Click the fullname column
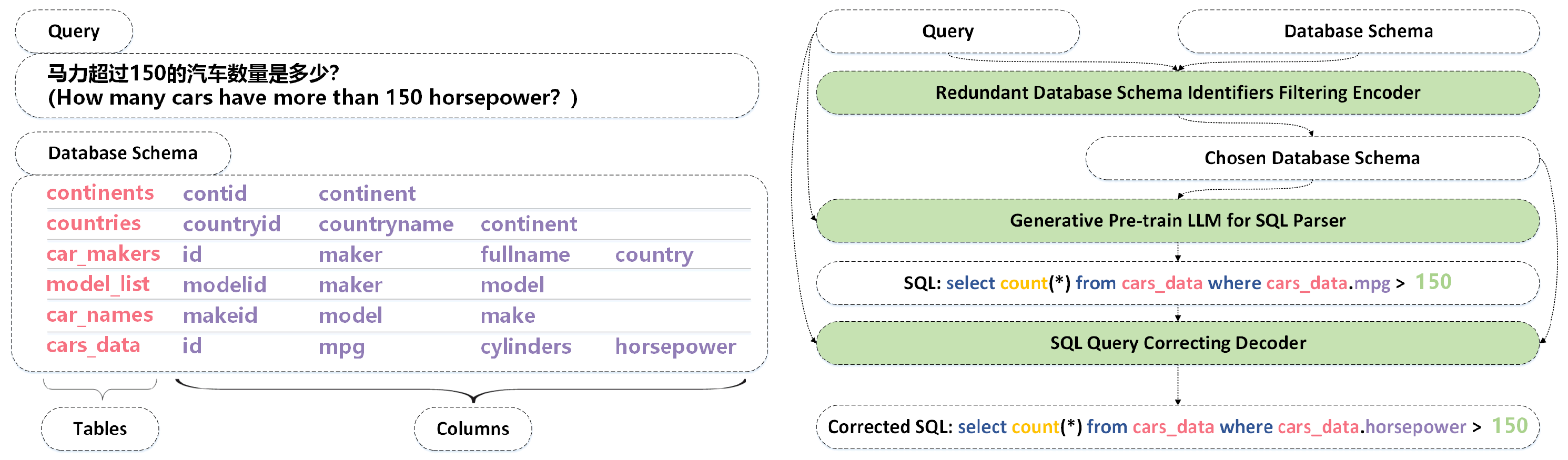Image resolution: width=1568 pixels, height=460 pixels. [525, 254]
